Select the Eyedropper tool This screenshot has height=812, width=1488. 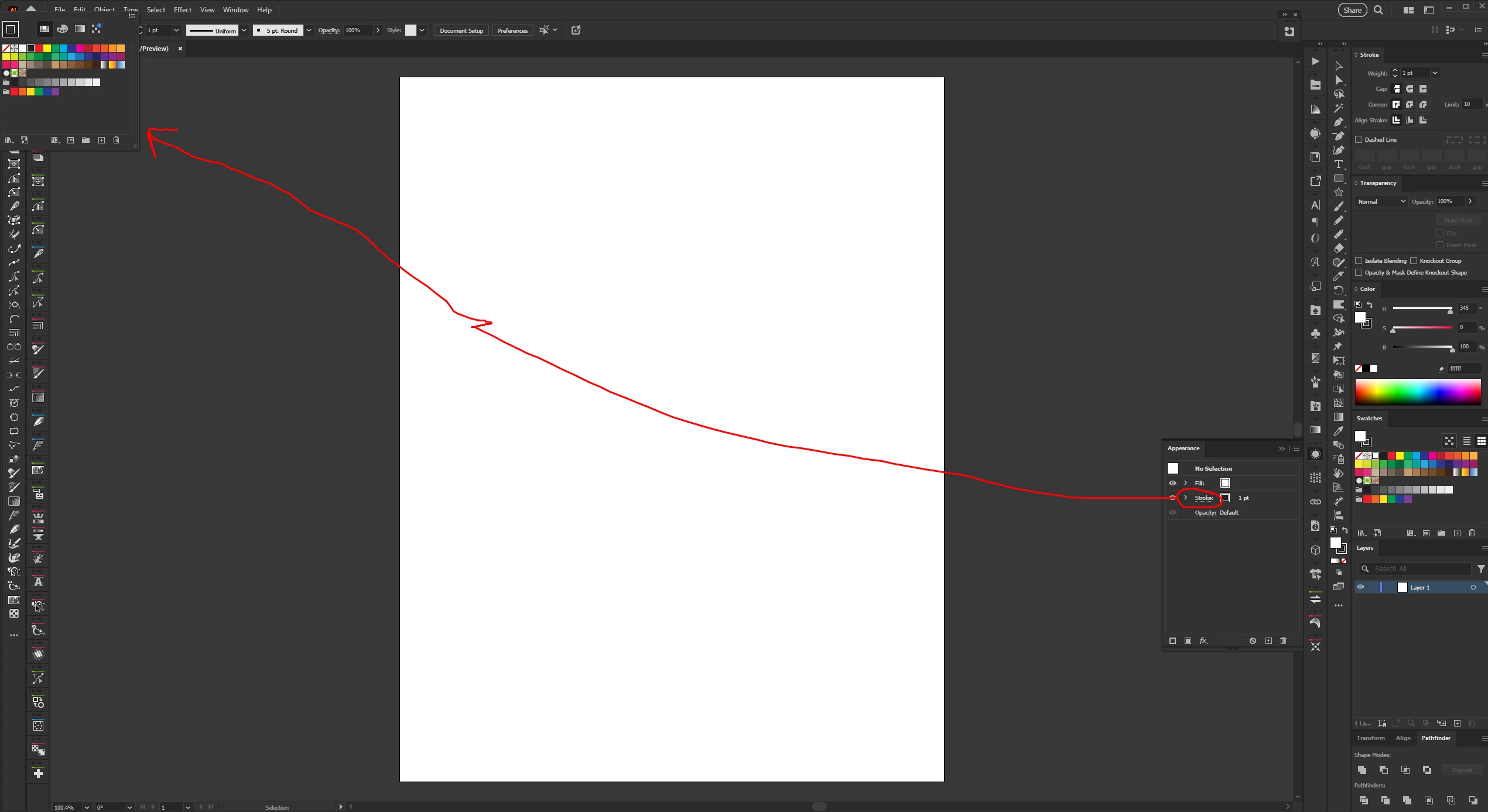coord(1339,431)
